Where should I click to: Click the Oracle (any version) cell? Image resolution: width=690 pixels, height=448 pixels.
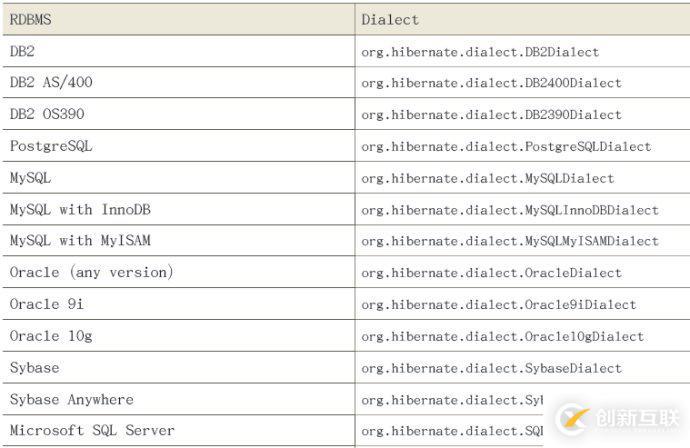tap(91, 272)
